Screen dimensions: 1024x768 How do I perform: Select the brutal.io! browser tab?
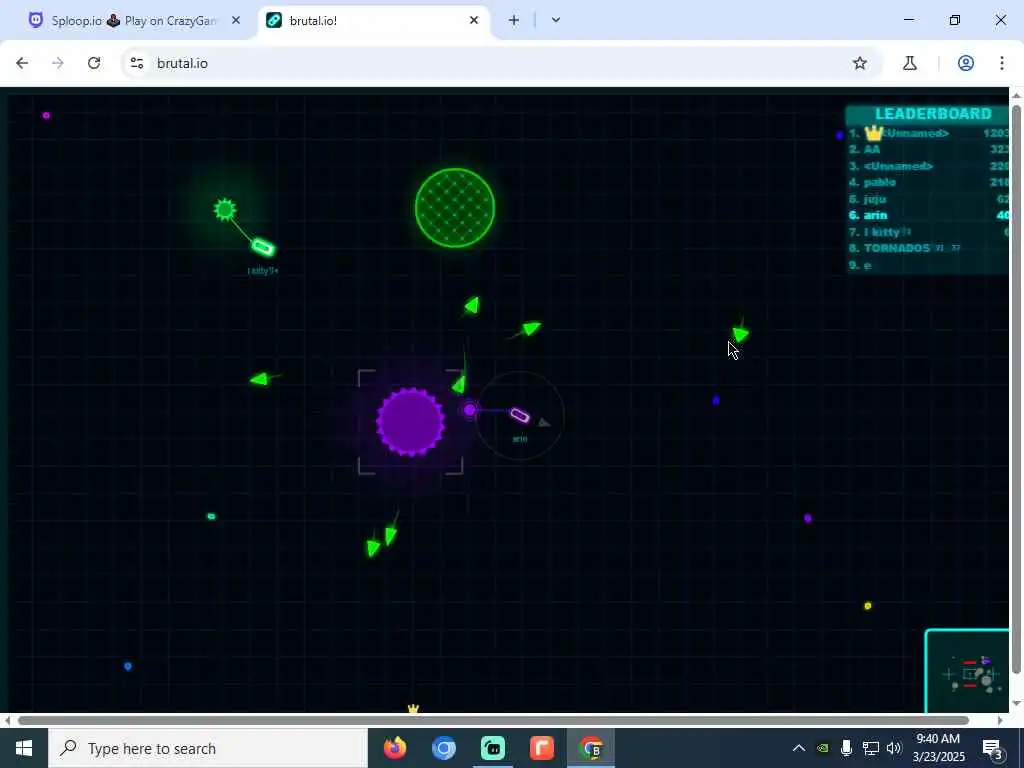[x=374, y=21]
